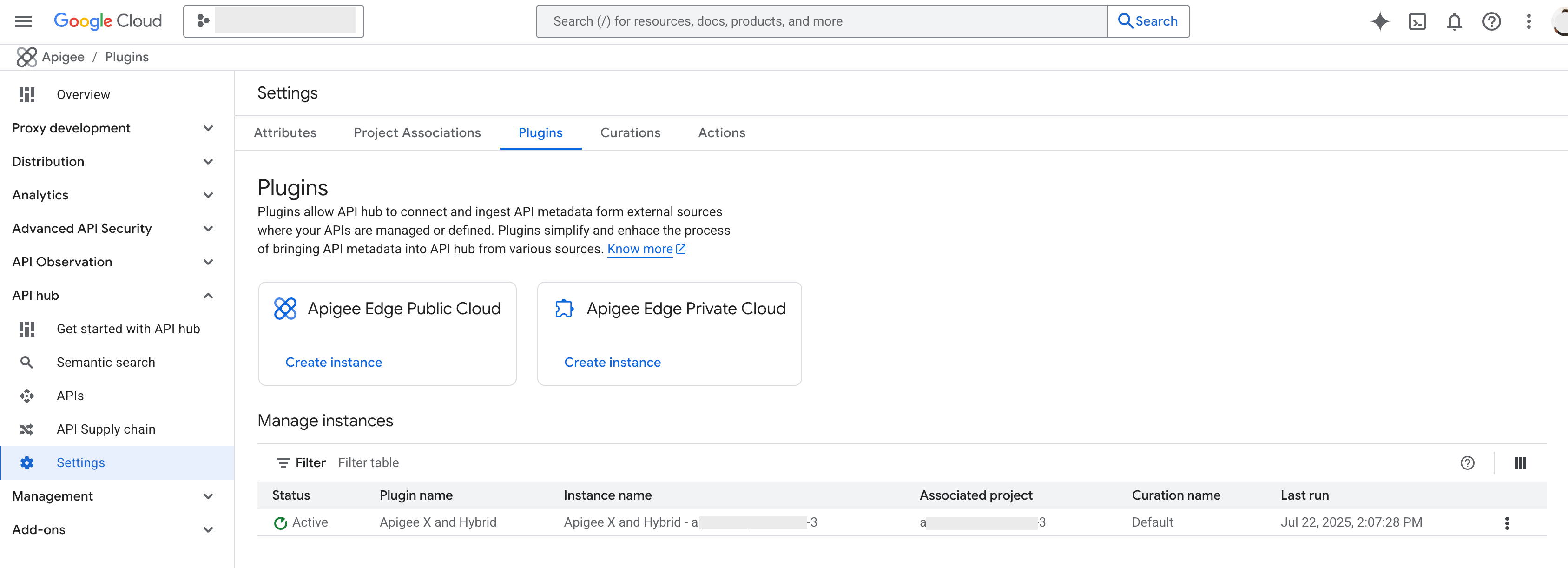The image size is (1568, 568).
Task: Expand the Advanced API Security section
Action: coord(208,228)
